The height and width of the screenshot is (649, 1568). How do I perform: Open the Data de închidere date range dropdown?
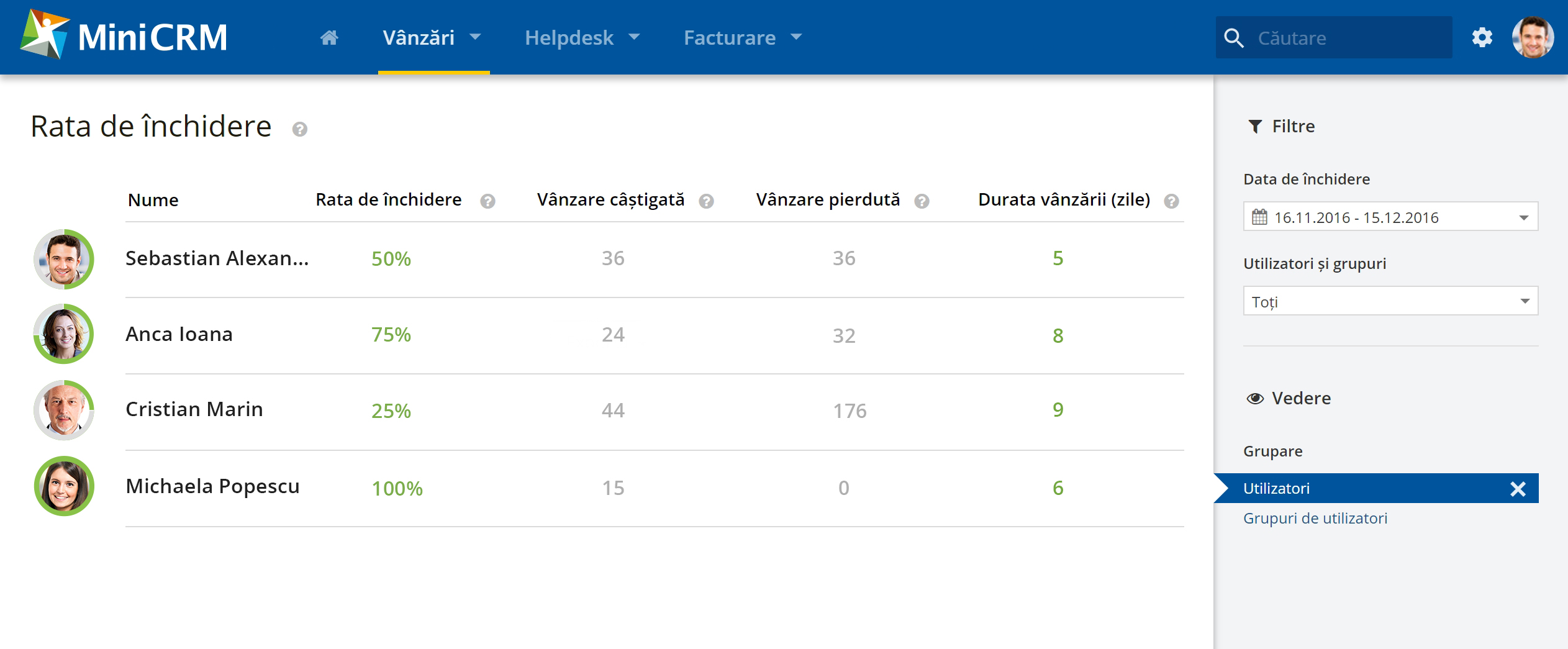[x=1390, y=217]
